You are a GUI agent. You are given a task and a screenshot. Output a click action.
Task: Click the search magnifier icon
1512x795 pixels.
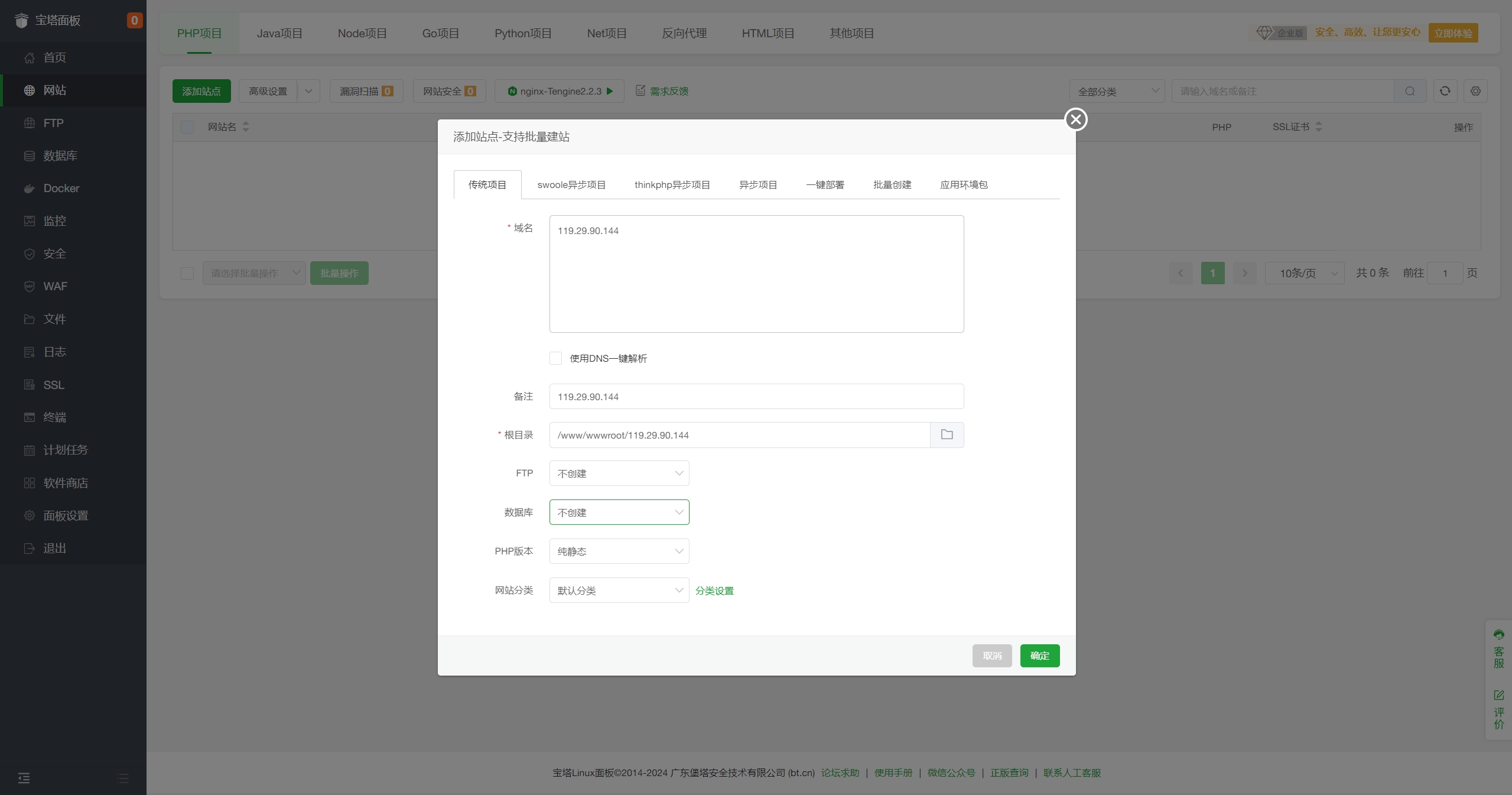tap(1410, 91)
